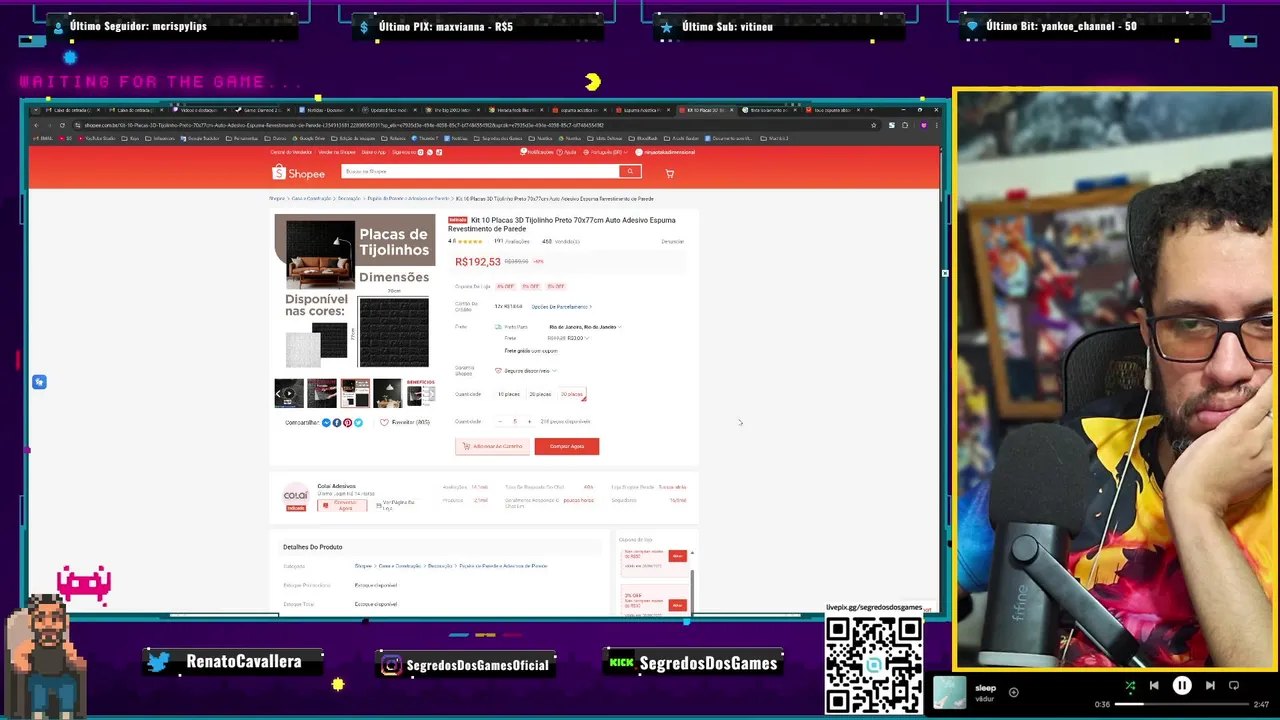Share via Pinterest icon

347,422
